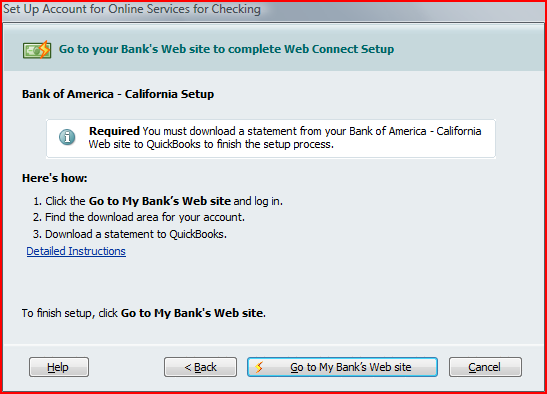547x394 pixels.
Task: Click the QuickBooks statement download notice box
Action: coord(271,139)
